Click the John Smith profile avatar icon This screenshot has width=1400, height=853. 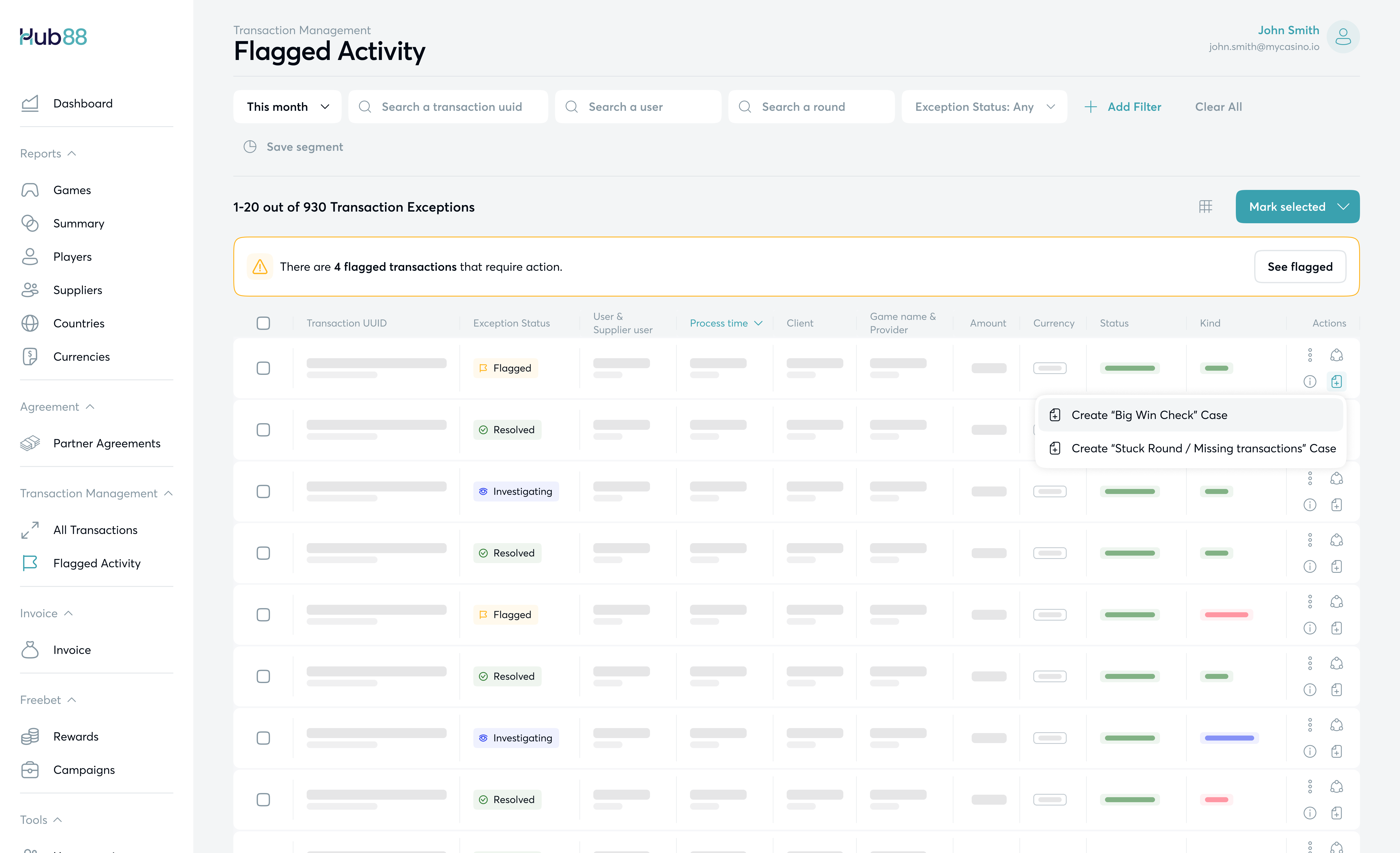tap(1342, 37)
